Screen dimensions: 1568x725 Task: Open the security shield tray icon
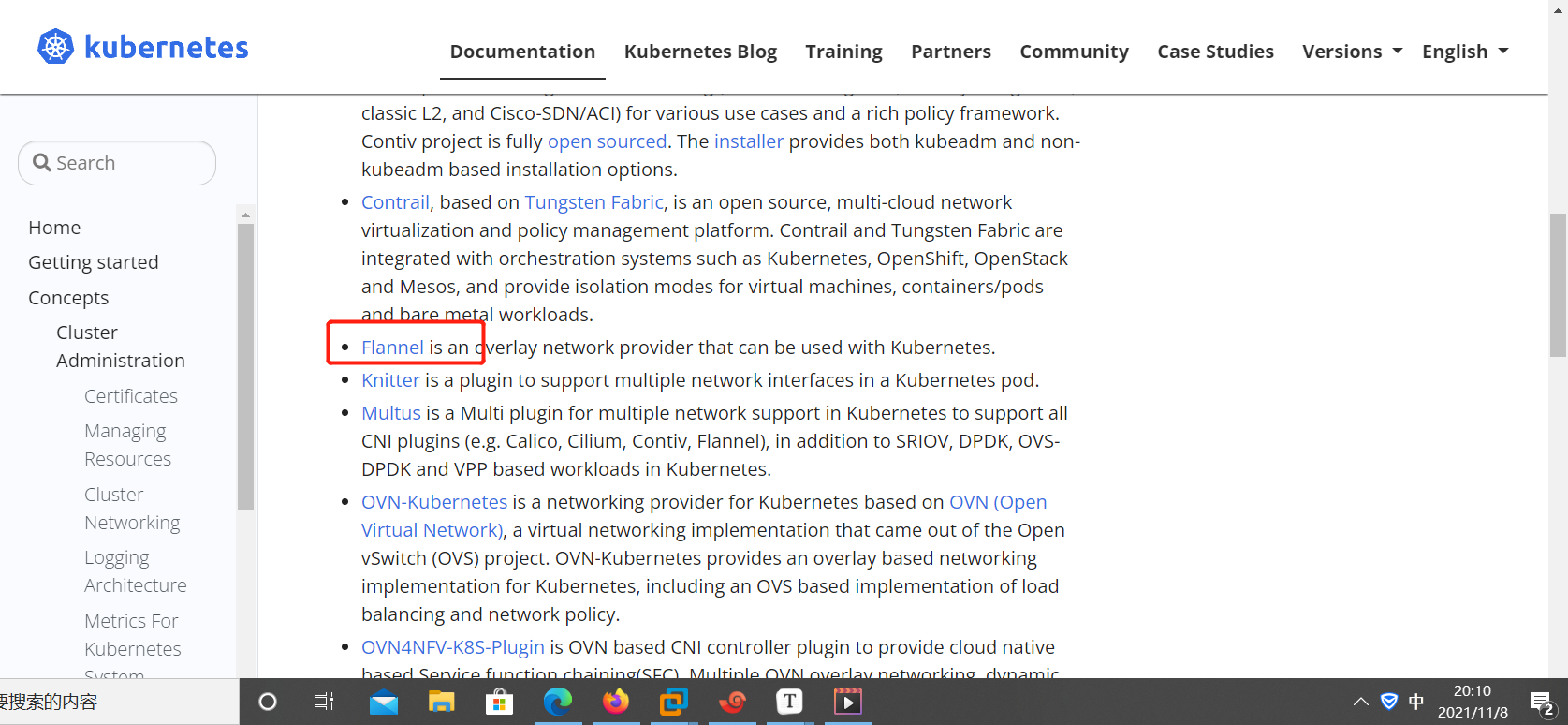[1389, 702]
